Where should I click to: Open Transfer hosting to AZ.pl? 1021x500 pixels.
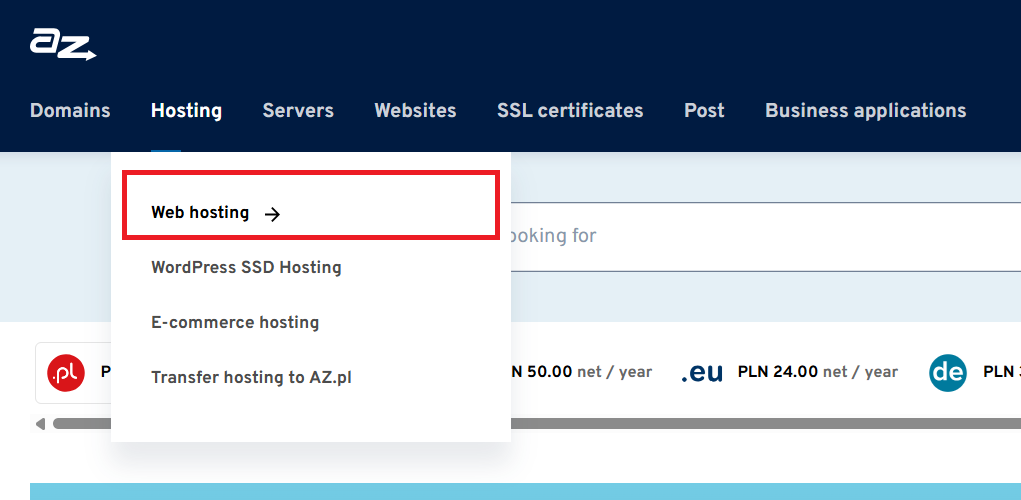251,378
